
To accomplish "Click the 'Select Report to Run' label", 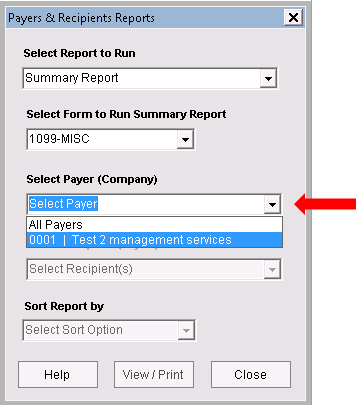I will click(x=79, y=53).
